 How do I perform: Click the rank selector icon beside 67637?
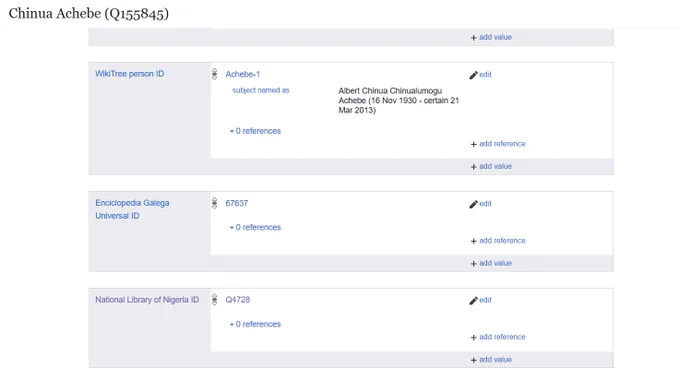[214, 203]
